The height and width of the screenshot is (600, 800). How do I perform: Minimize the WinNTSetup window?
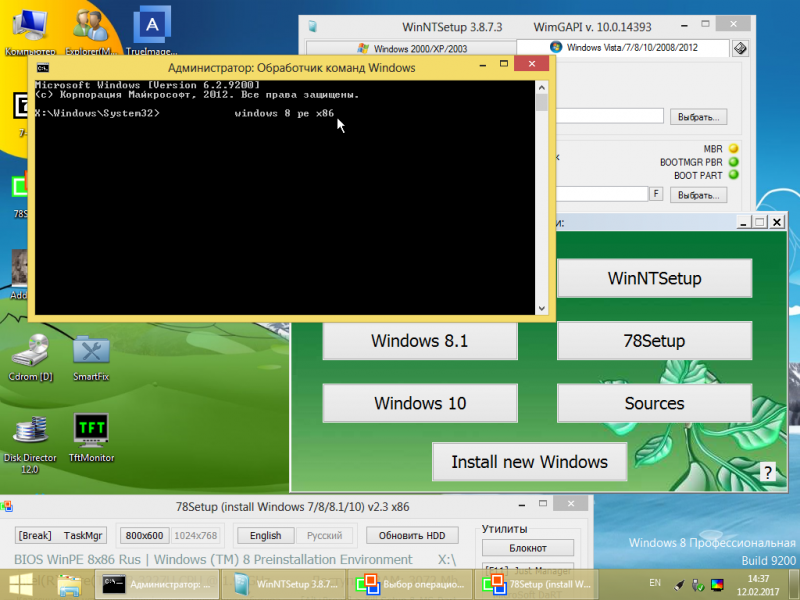click(684, 24)
